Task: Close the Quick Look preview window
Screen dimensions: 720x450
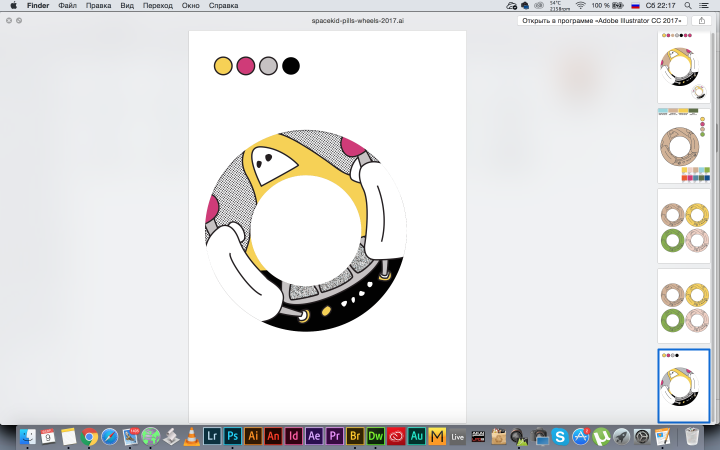Action: [x=9, y=21]
